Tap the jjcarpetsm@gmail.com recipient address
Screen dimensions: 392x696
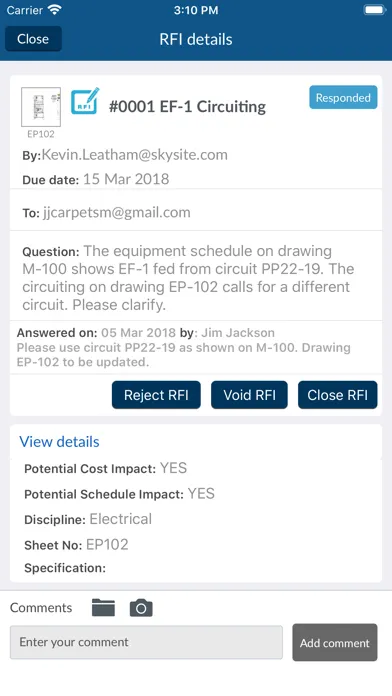coord(117,212)
